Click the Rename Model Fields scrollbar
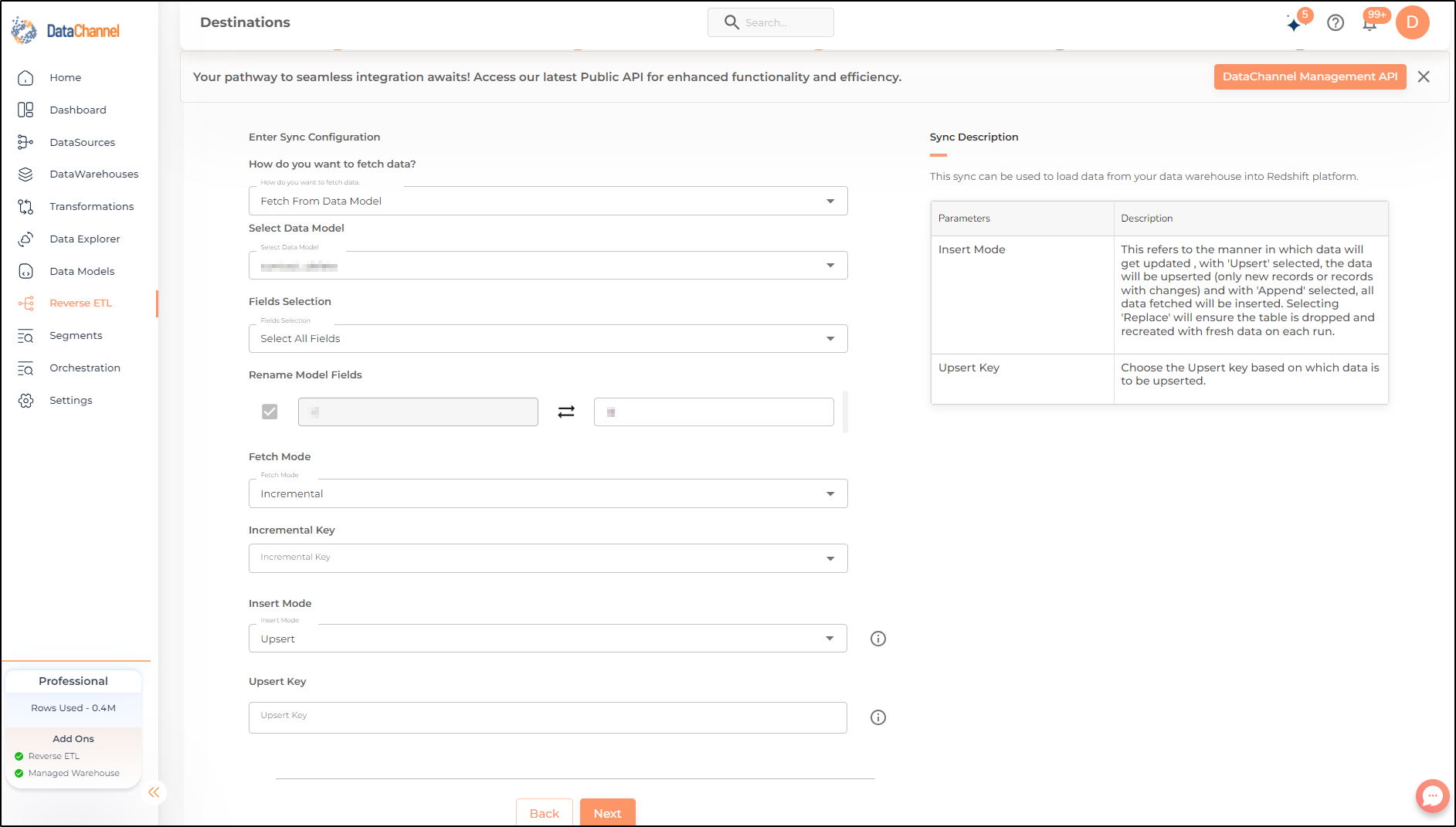Image resolution: width=1456 pixels, height=827 pixels. click(846, 412)
